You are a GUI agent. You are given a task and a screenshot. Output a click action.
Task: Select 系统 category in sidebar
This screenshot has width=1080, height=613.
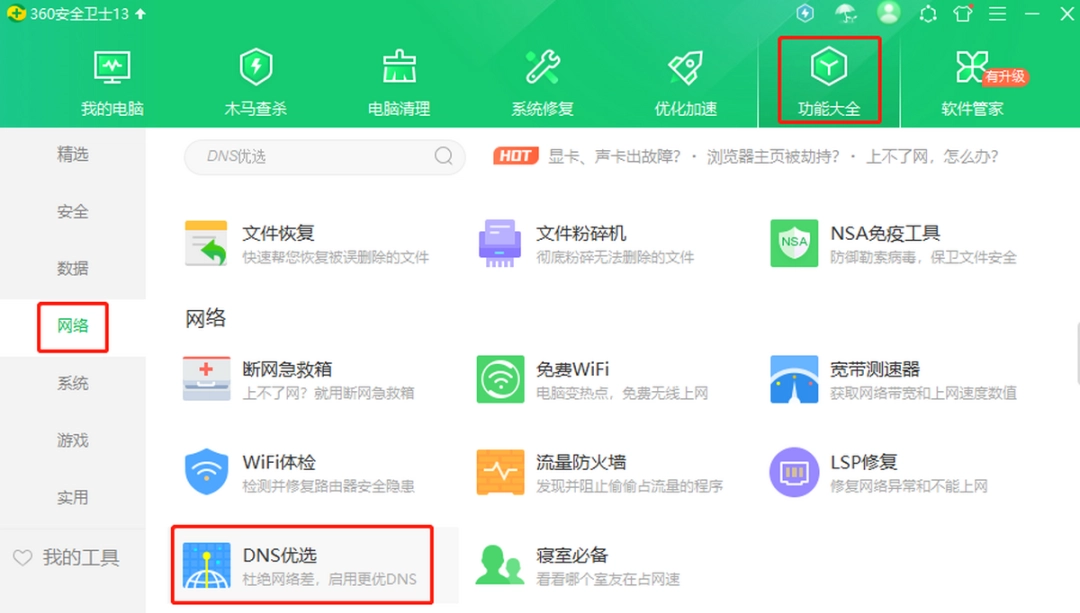(72, 383)
